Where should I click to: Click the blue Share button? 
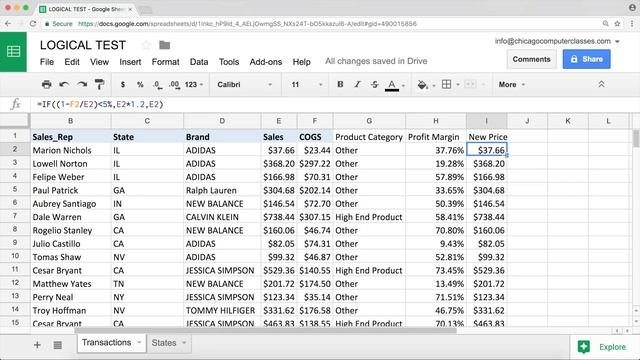[x=587, y=59]
